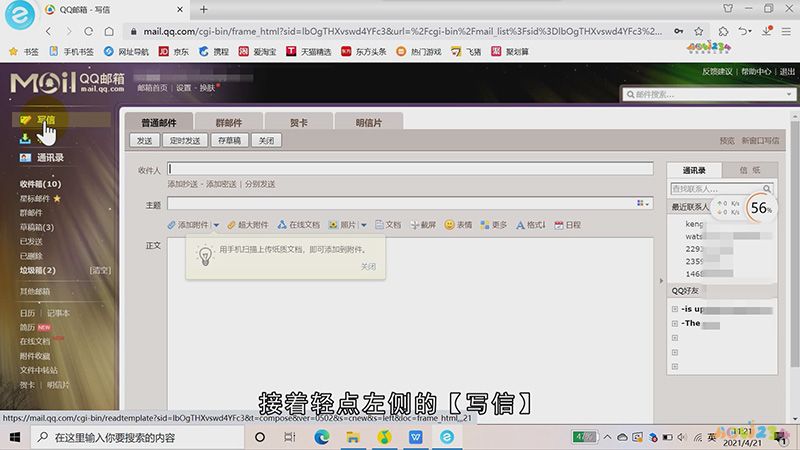Click the browser refresh icon

point(89,31)
